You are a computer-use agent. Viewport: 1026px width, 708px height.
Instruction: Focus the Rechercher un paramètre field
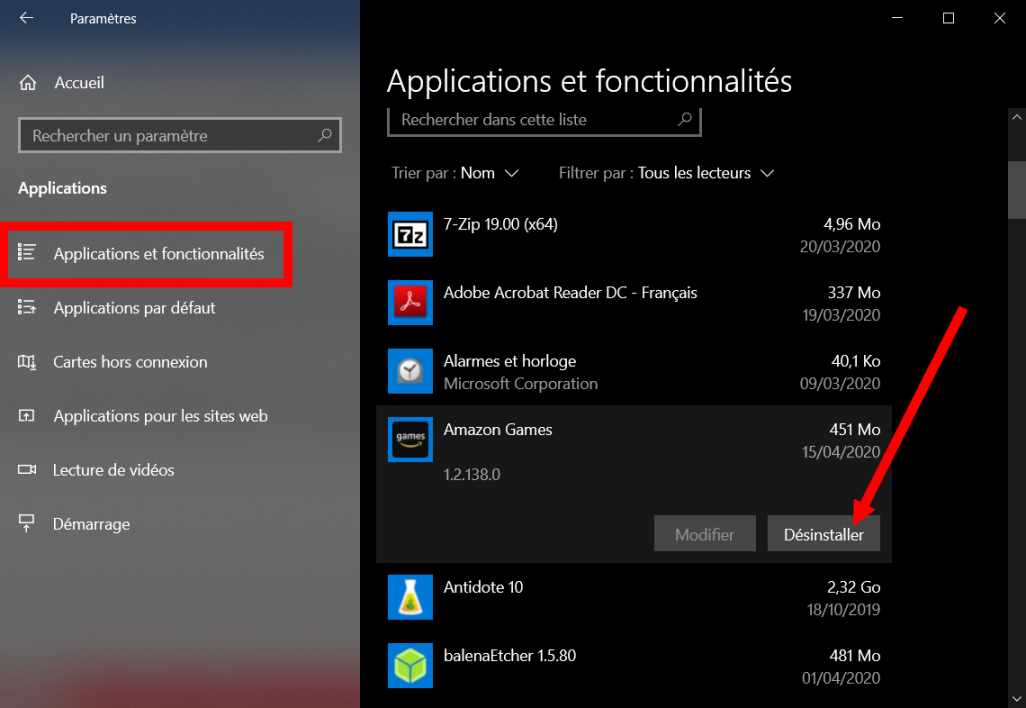pos(180,135)
